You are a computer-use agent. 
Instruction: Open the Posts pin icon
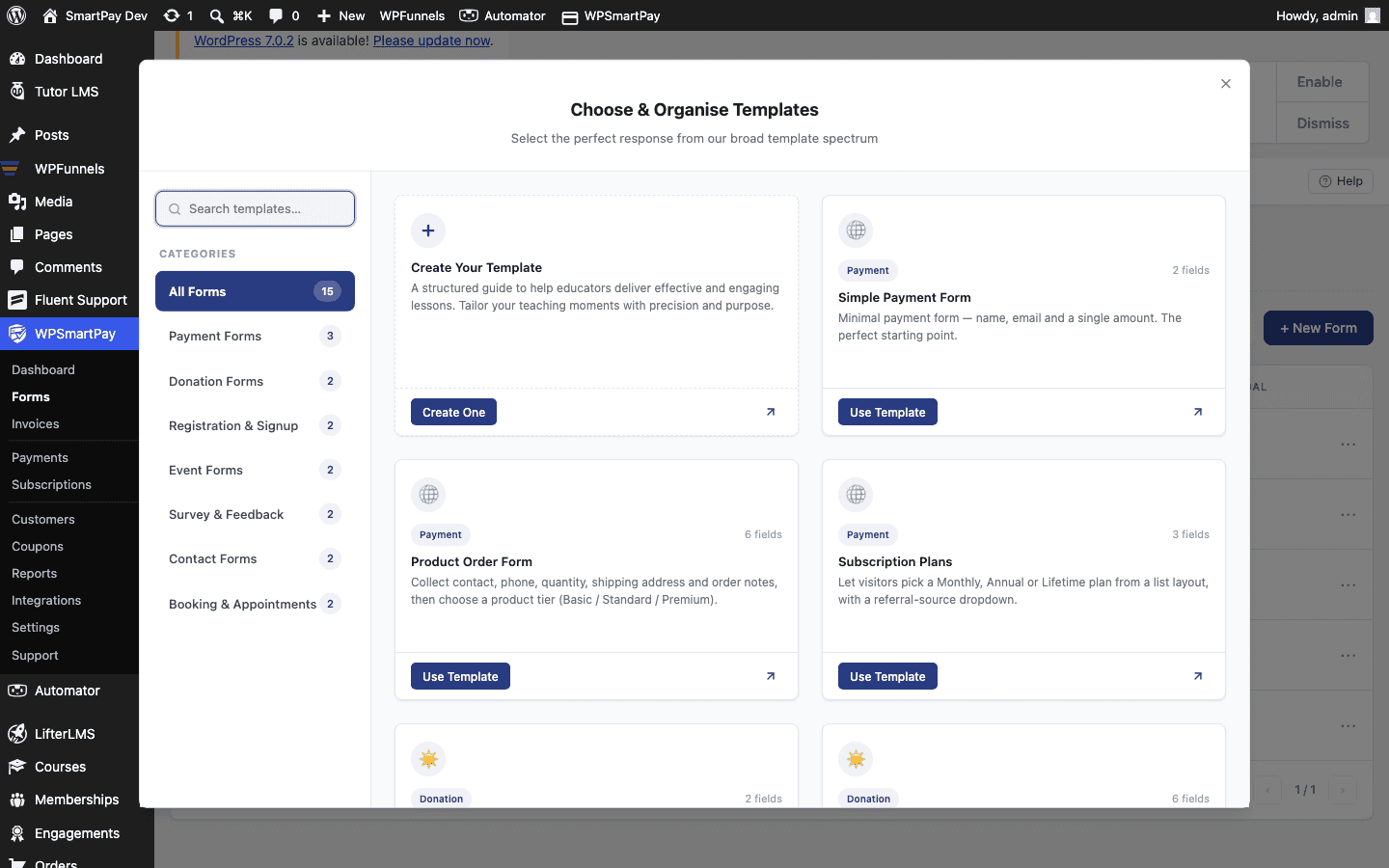click(17, 135)
